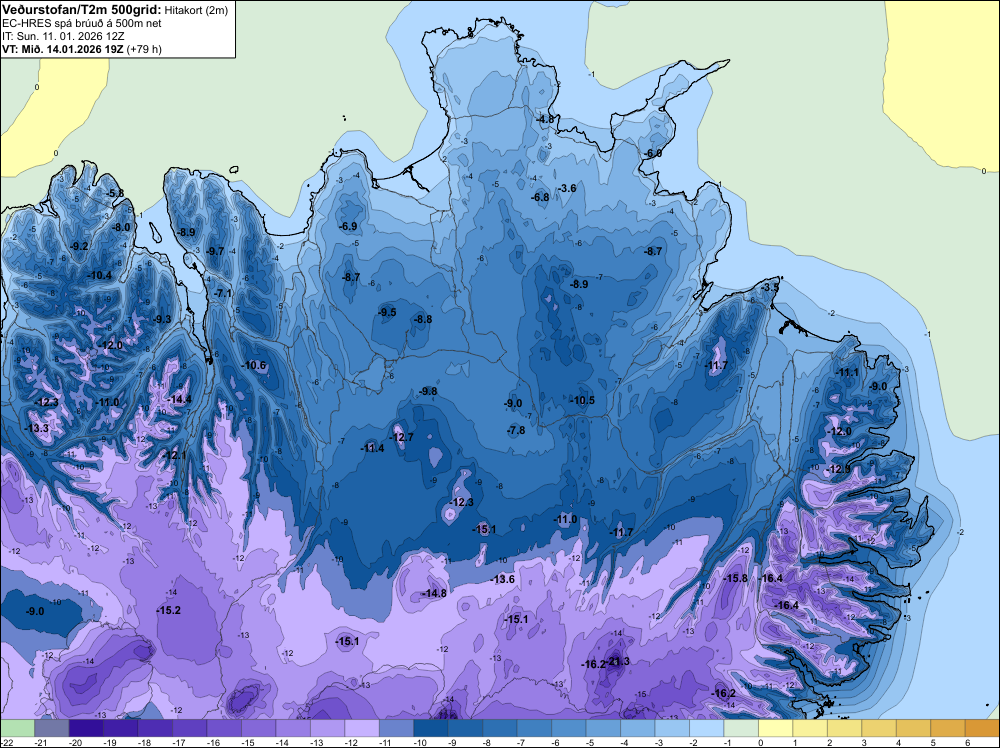The height and width of the screenshot is (748, 1000).
Task: Click the -8.0 temperature label
Action: (x=121, y=227)
